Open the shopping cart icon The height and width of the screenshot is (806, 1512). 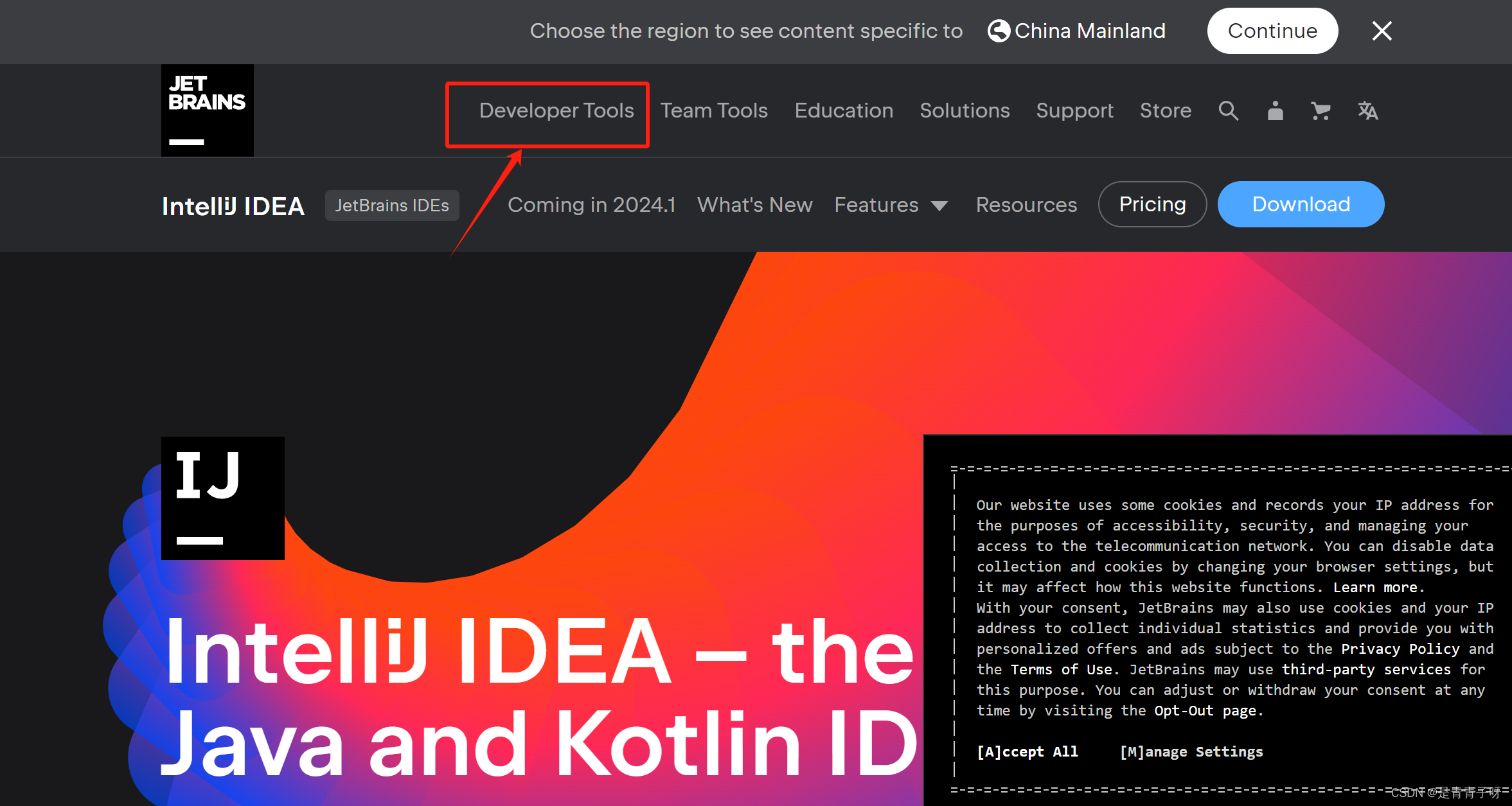pyautogui.click(x=1321, y=110)
